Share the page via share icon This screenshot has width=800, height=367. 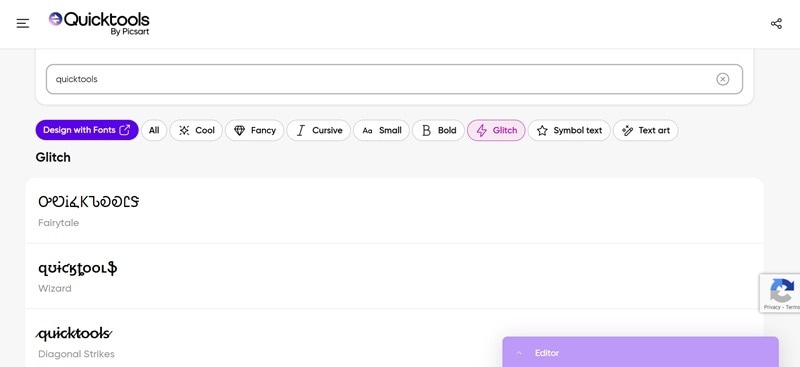pos(776,23)
